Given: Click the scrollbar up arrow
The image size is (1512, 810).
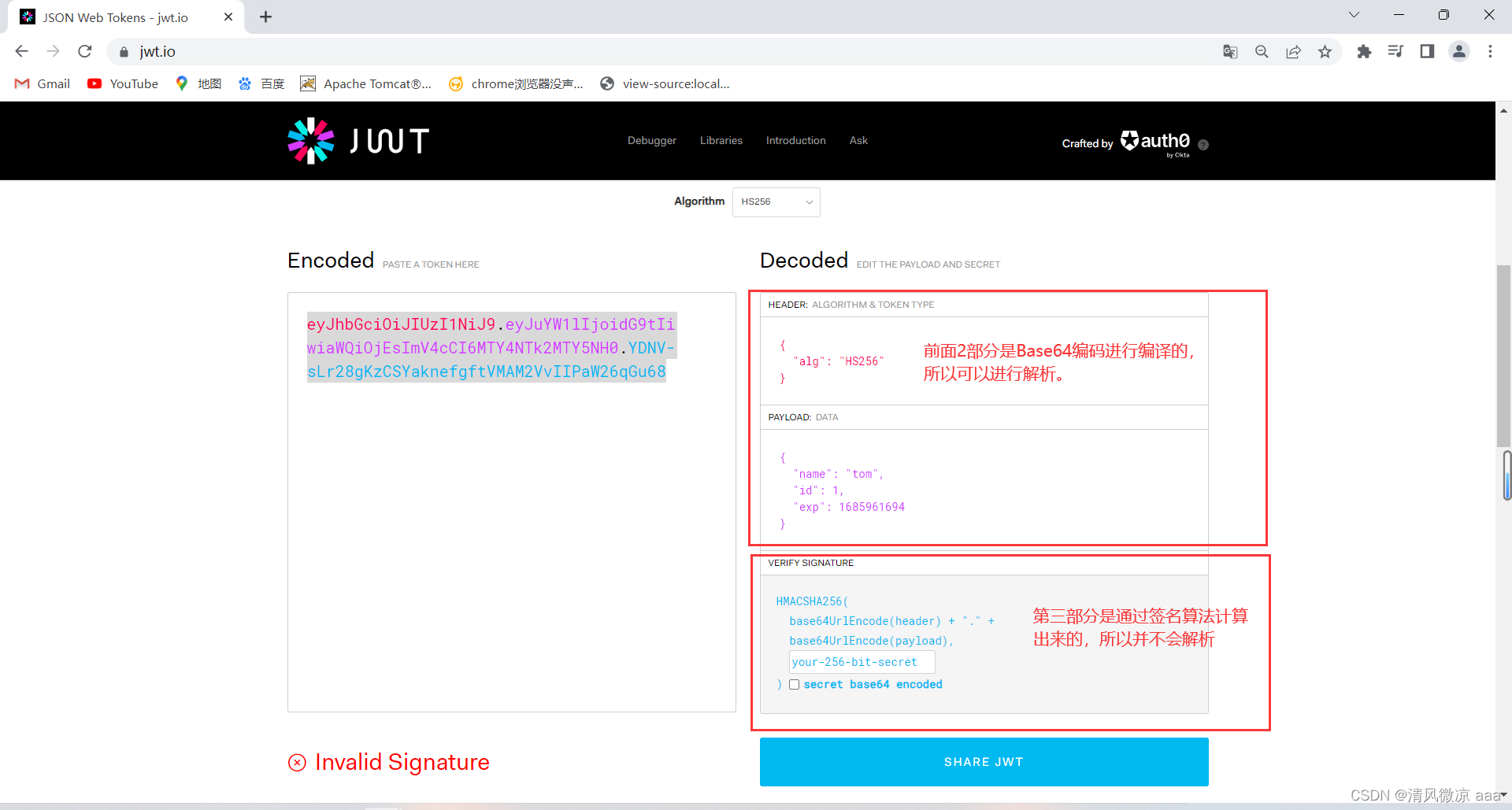Looking at the screenshot, I should (1503, 111).
